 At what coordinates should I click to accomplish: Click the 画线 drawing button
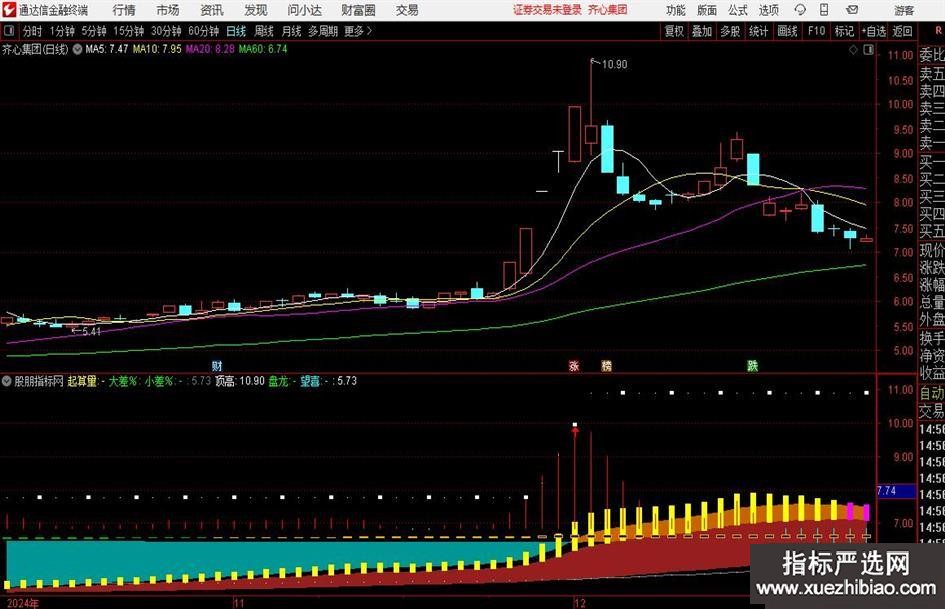click(x=787, y=31)
